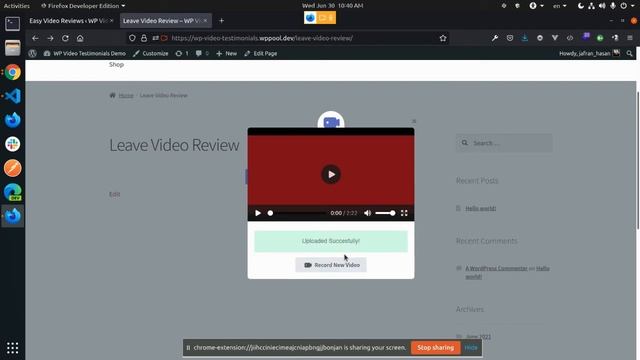This screenshot has height=360, width=640.
Task: Open tracking protection shield icon
Action: coord(132,38)
